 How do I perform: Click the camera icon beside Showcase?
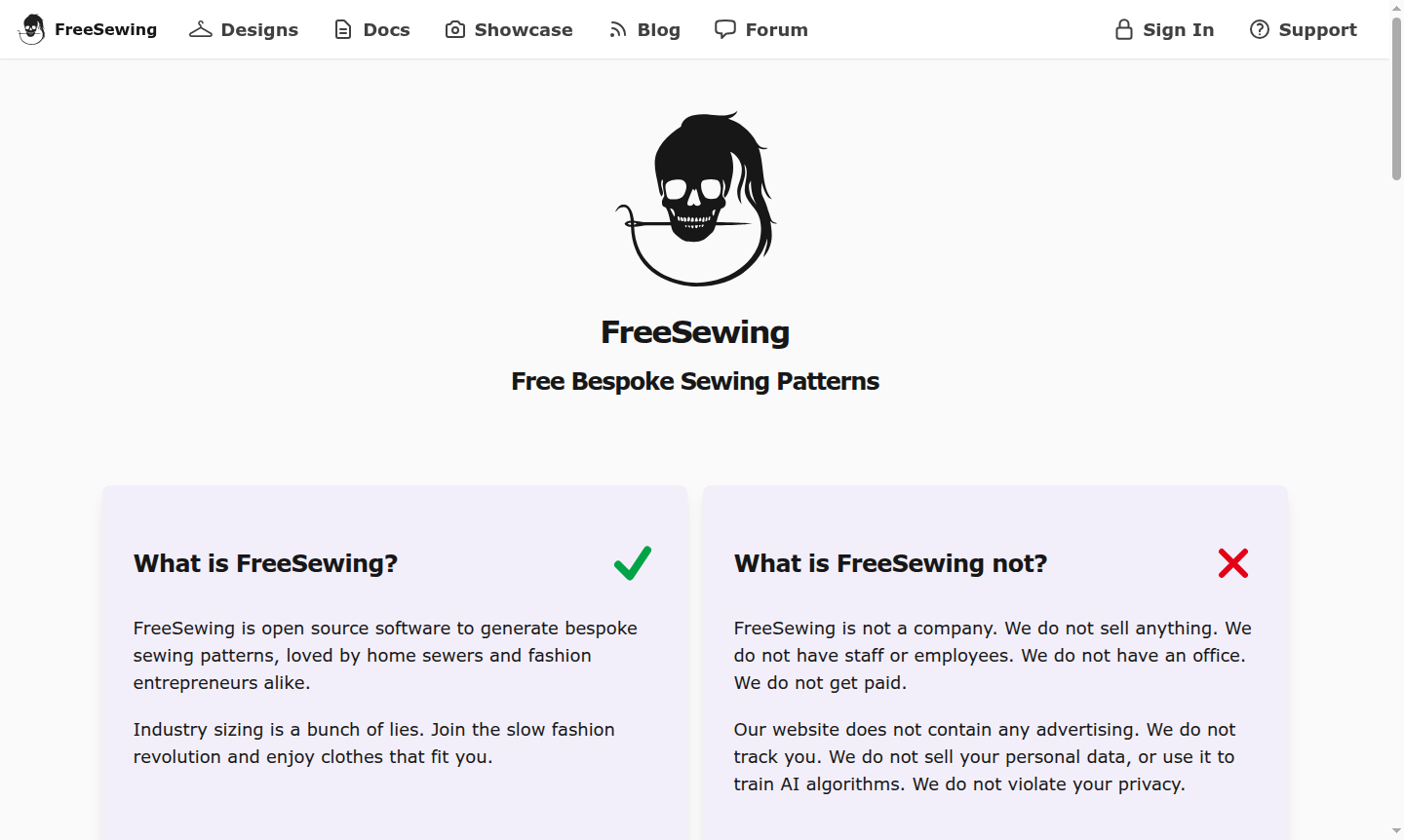coord(455,29)
